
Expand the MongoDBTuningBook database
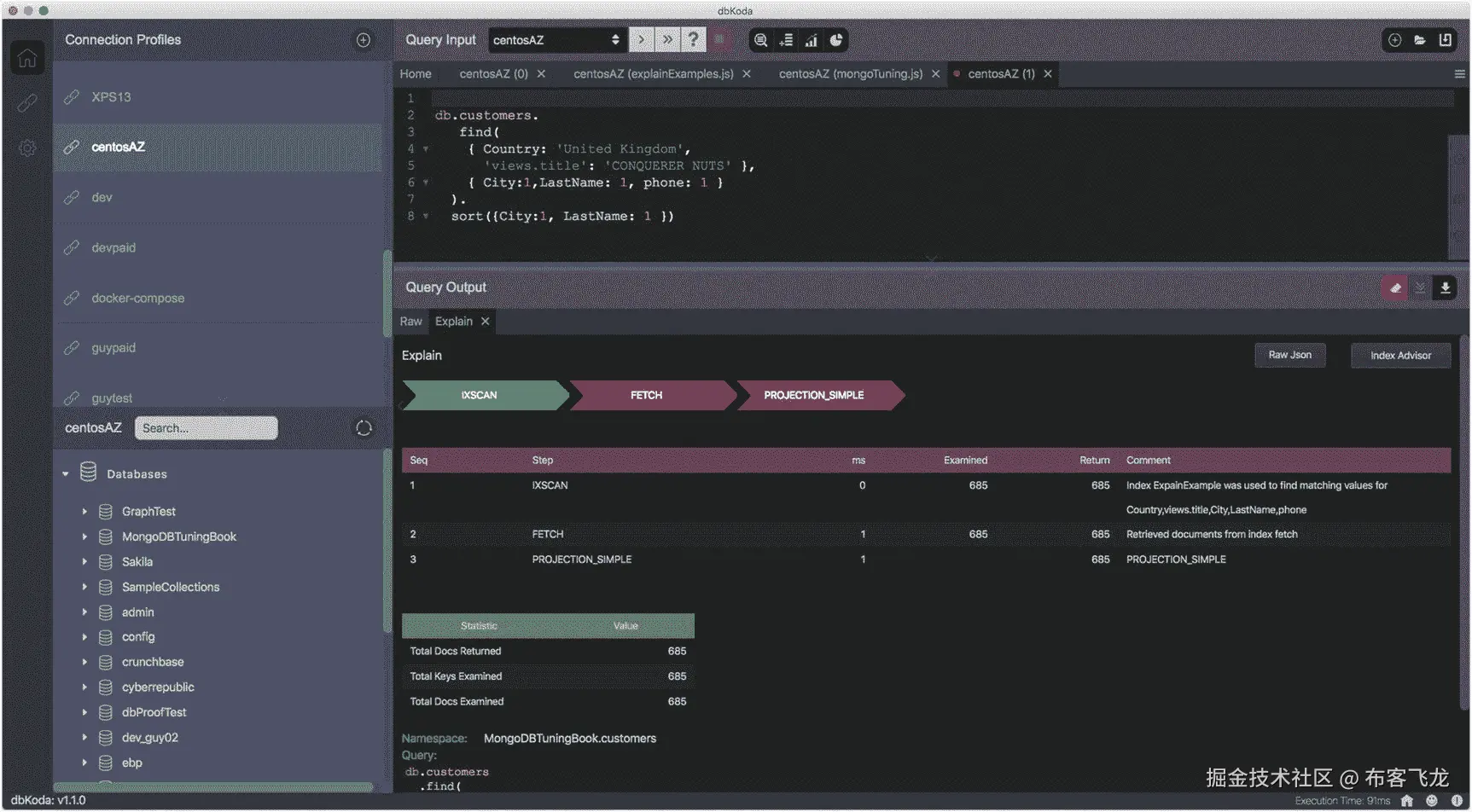click(84, 536)
